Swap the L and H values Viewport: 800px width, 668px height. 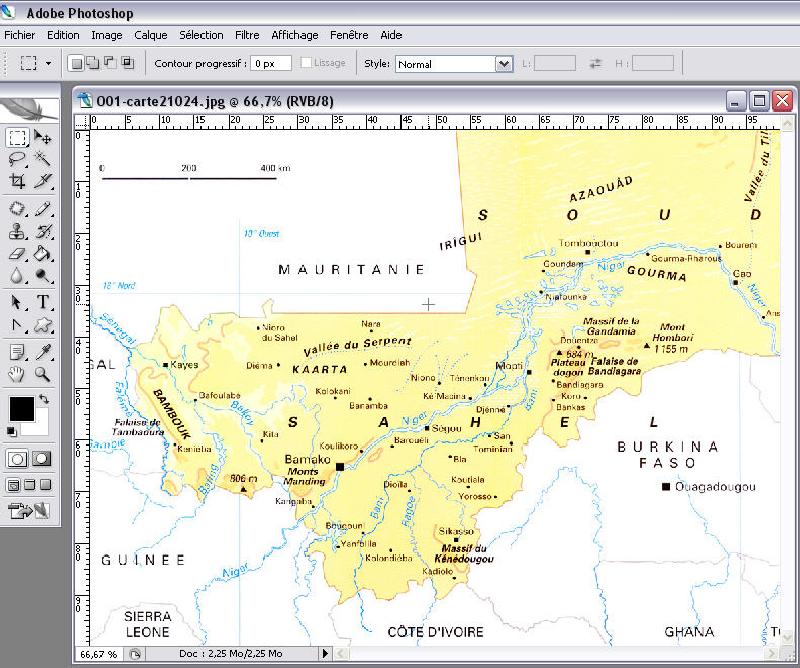point(595,64)
